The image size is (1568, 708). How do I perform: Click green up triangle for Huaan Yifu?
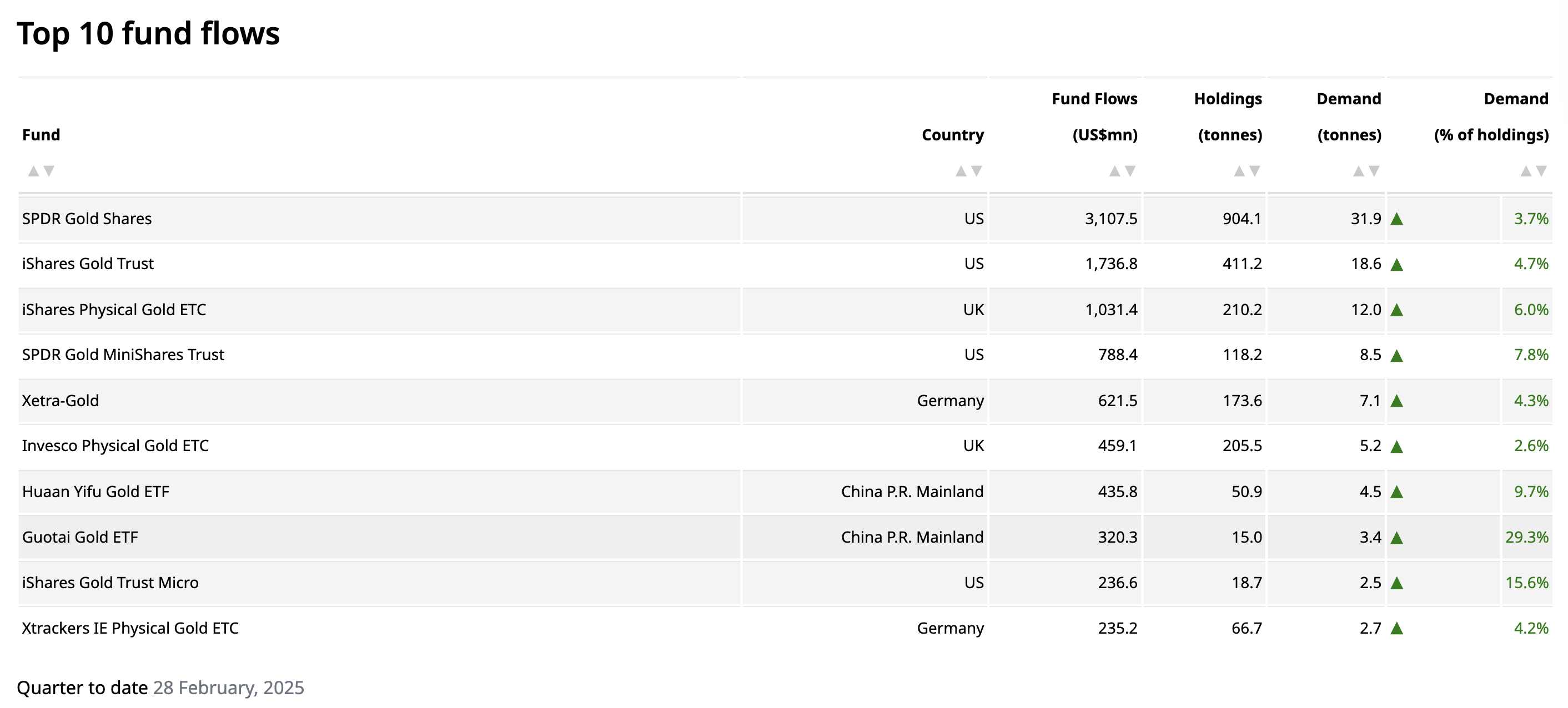click(x=1397, y=492)
